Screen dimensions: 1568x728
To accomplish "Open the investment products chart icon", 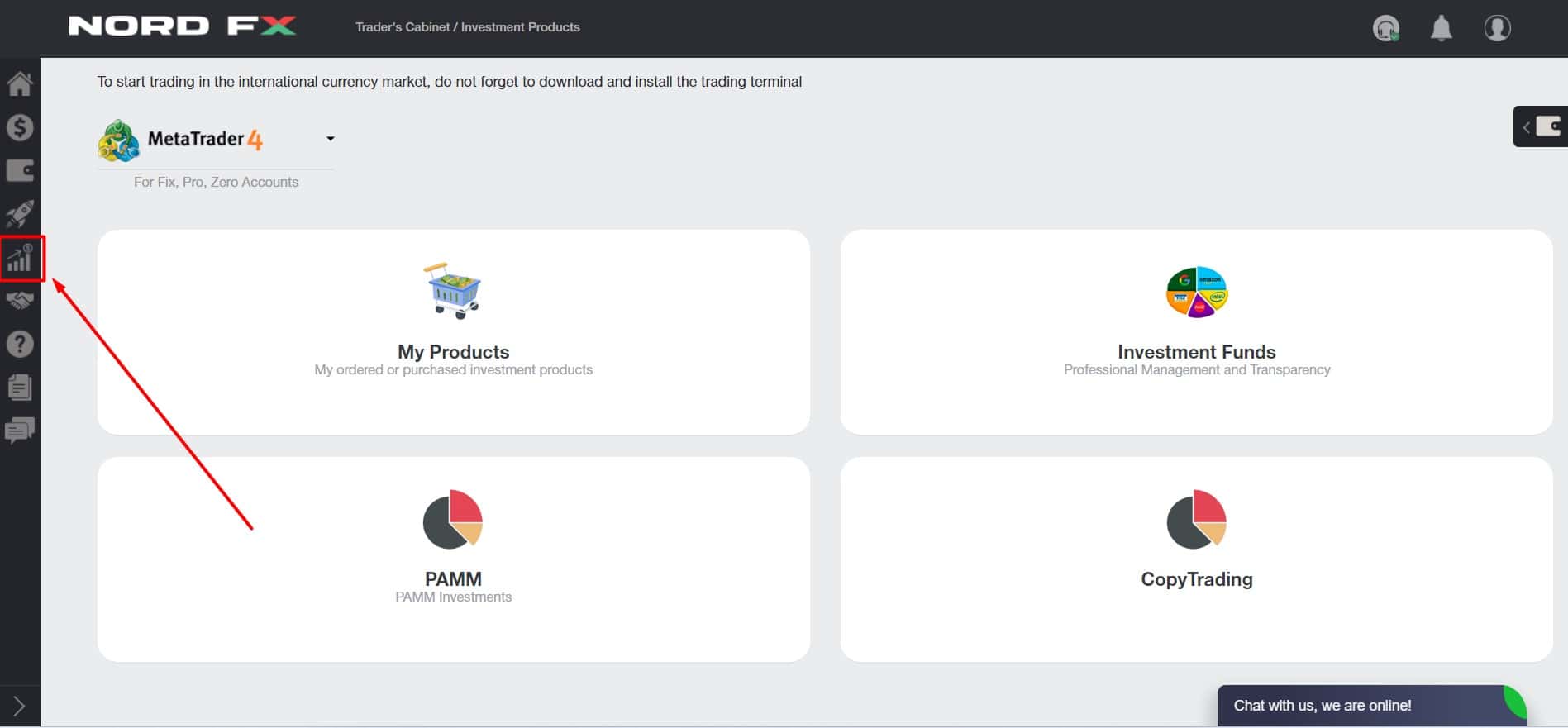I will [x=21, y=258].
